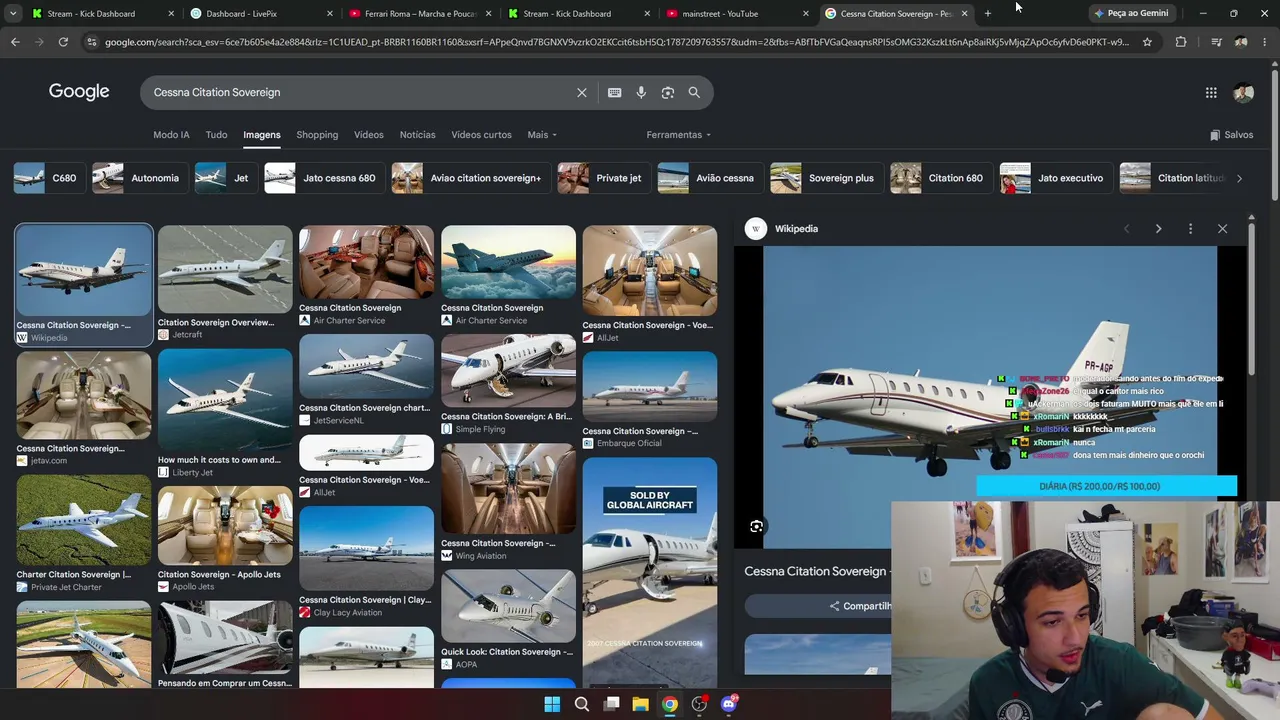Open the Chrome extensions menu
Image resolution: width=1280 pixels, height=720 pixels.
pyautogui.click(x=1181, y=42)
